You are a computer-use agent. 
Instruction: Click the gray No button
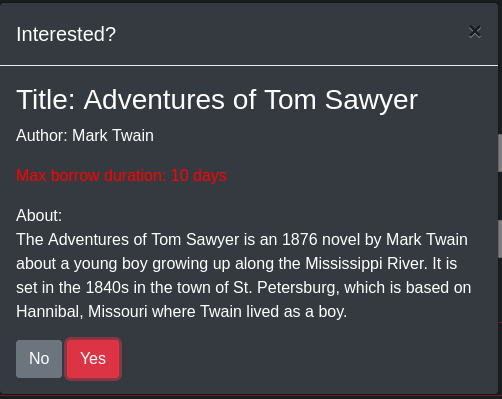[x=39, y=359]
